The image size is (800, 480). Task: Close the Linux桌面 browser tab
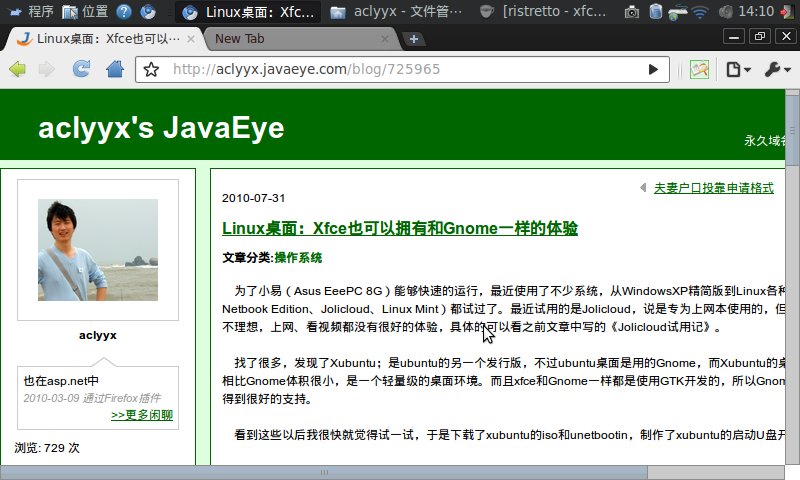[191, 39]
